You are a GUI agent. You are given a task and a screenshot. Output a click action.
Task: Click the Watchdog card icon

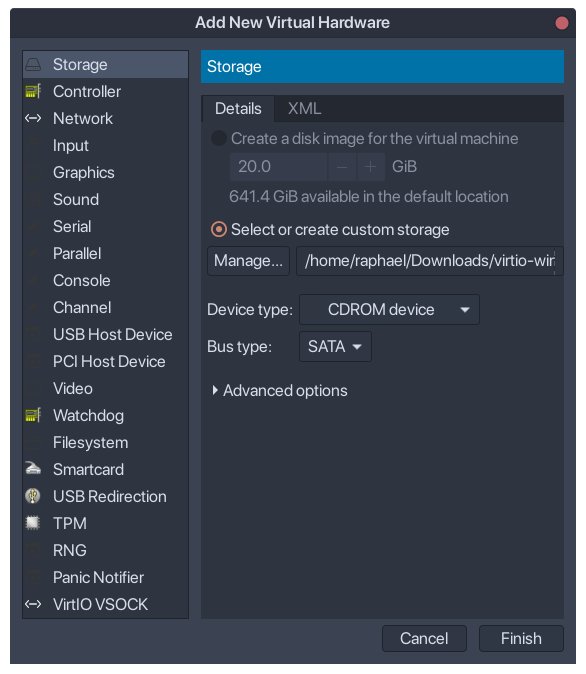pyautogui.click(x=33, y=415)
